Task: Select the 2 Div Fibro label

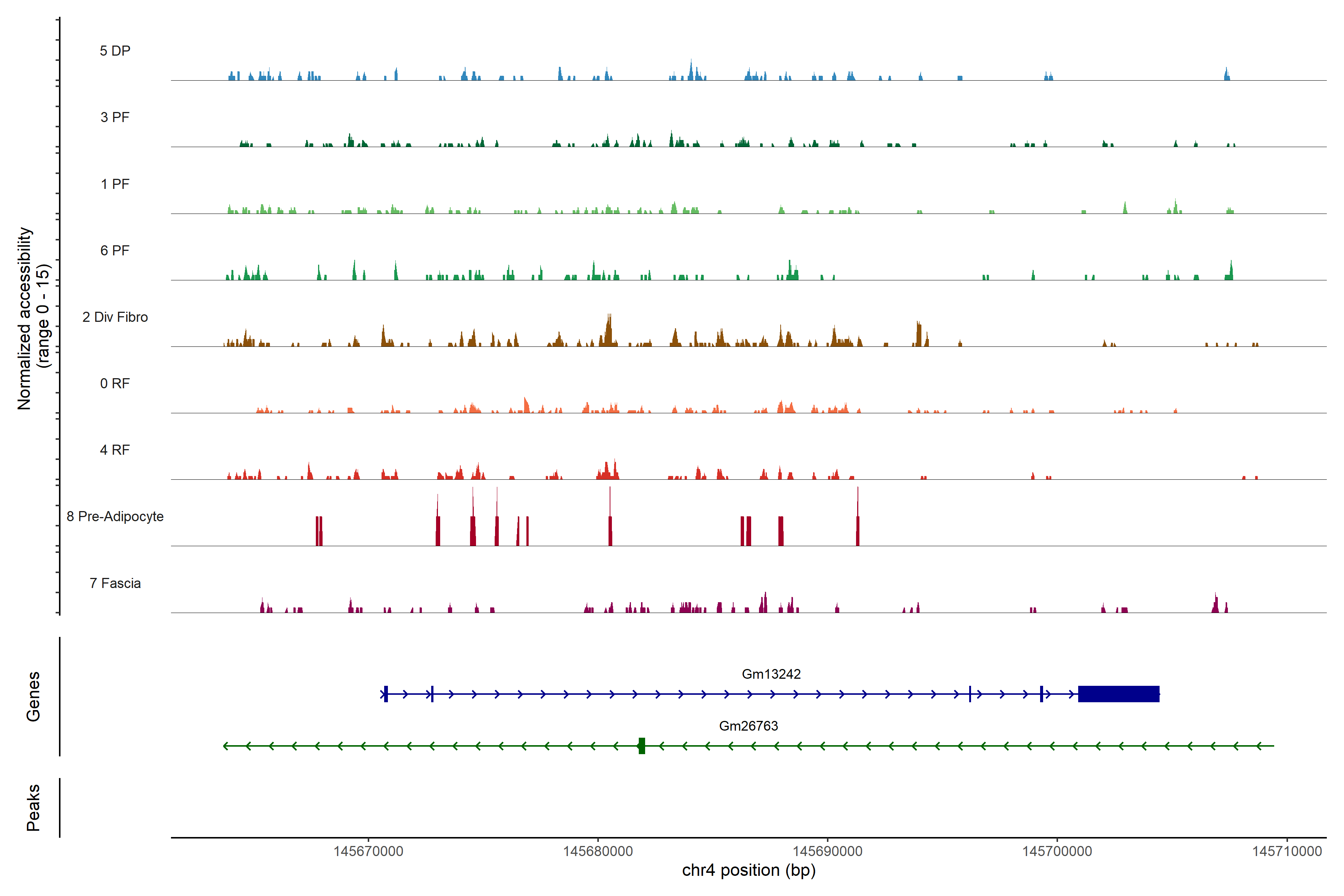Action: pos(115,317)
